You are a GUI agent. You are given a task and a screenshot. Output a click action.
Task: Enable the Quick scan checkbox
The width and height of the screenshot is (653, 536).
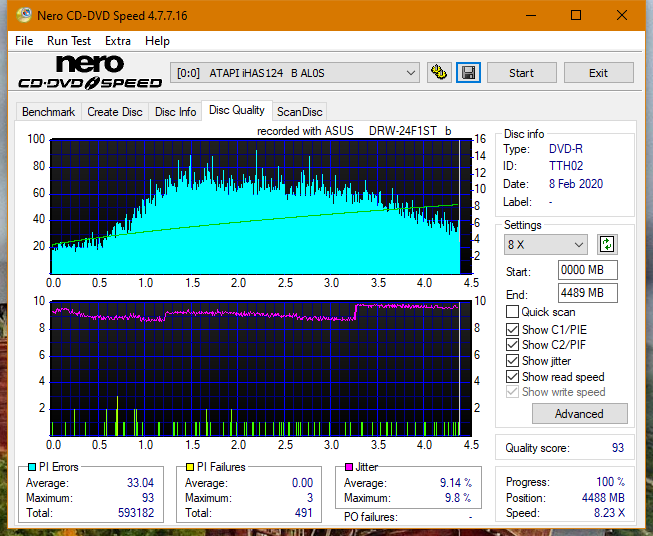click(512, 312)
